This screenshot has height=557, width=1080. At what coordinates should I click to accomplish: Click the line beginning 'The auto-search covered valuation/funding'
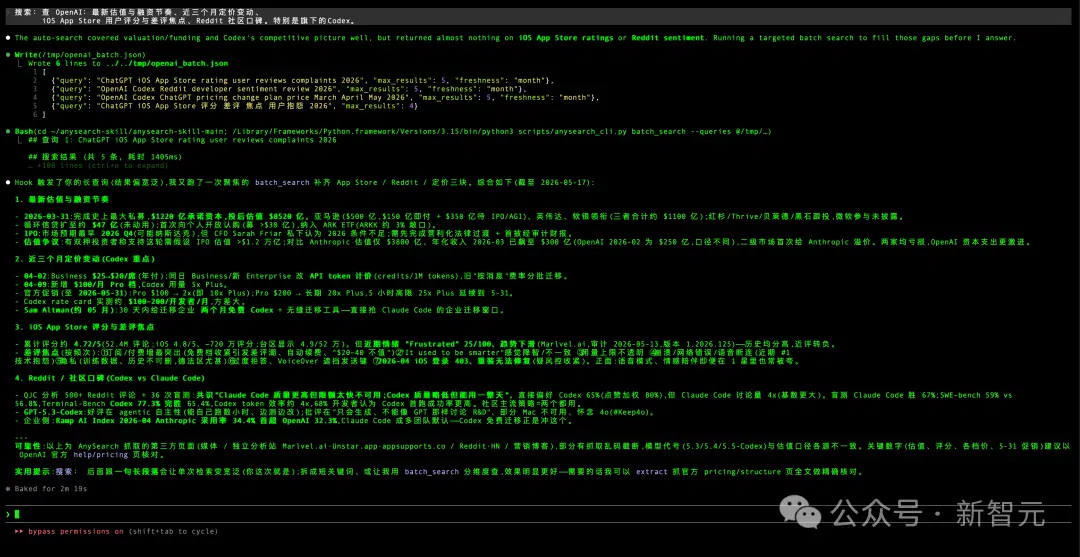tap(515, 37)
